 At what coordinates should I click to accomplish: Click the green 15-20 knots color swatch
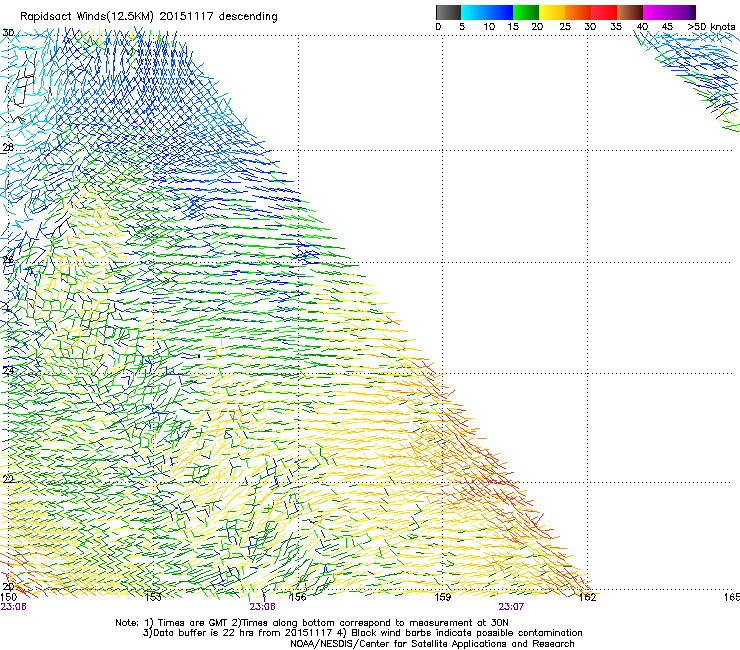[526, 12]
